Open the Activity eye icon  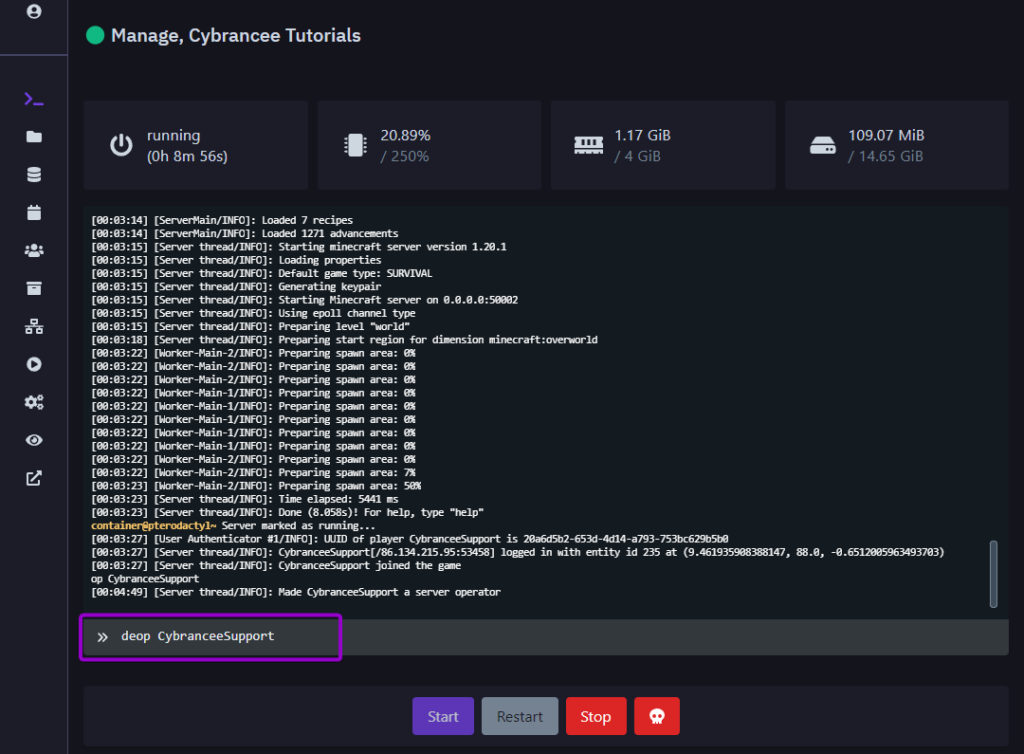click(34, 440)
